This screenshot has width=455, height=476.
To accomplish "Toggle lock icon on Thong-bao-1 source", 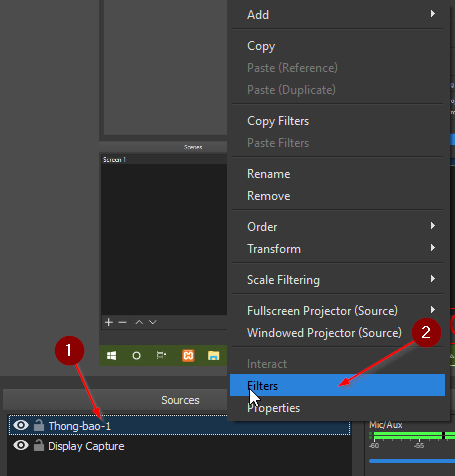I will (x=39, y=425).
